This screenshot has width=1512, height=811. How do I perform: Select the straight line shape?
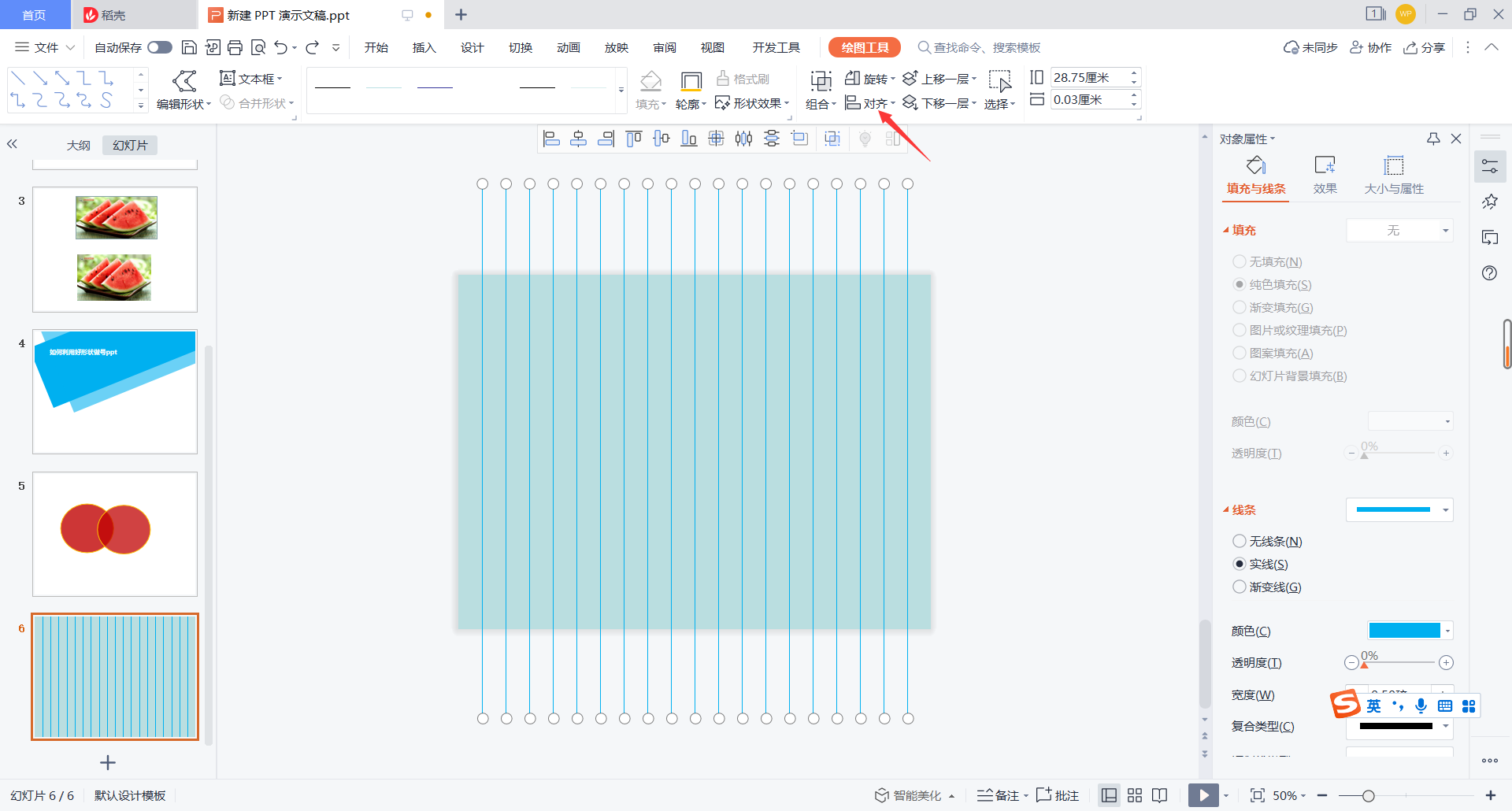[18, 78]
